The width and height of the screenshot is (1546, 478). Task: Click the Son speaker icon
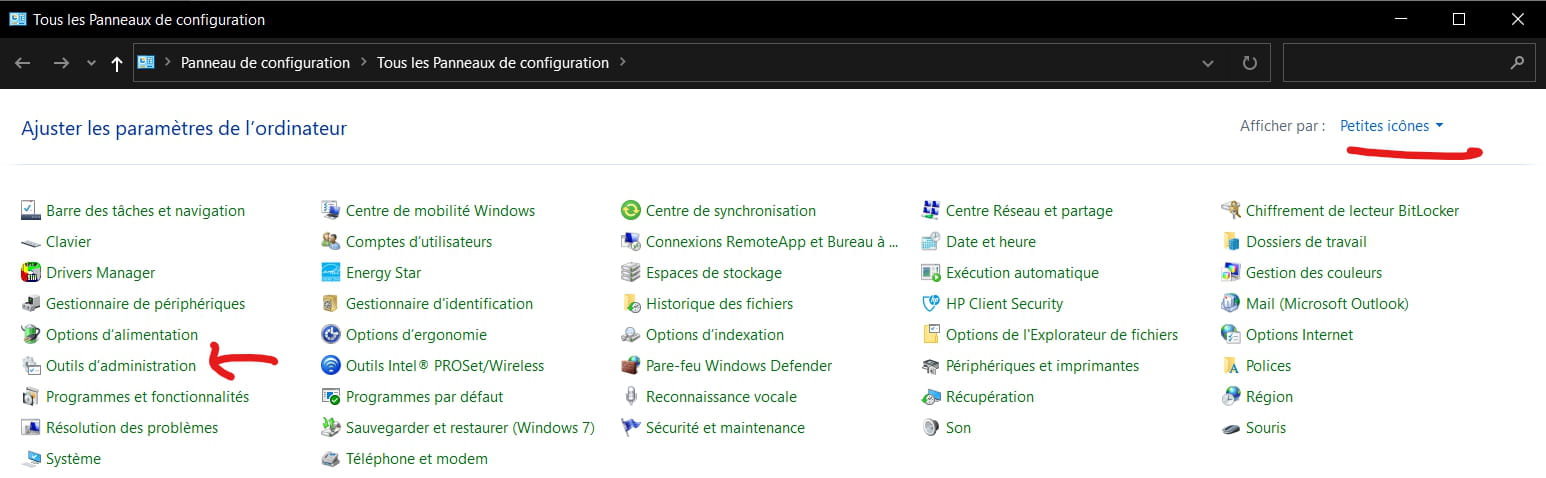point(930,428)
